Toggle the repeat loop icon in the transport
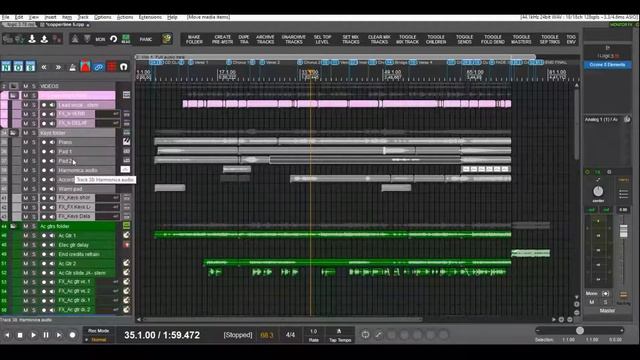The image size is (640, 360). click(x=365, y=335)
